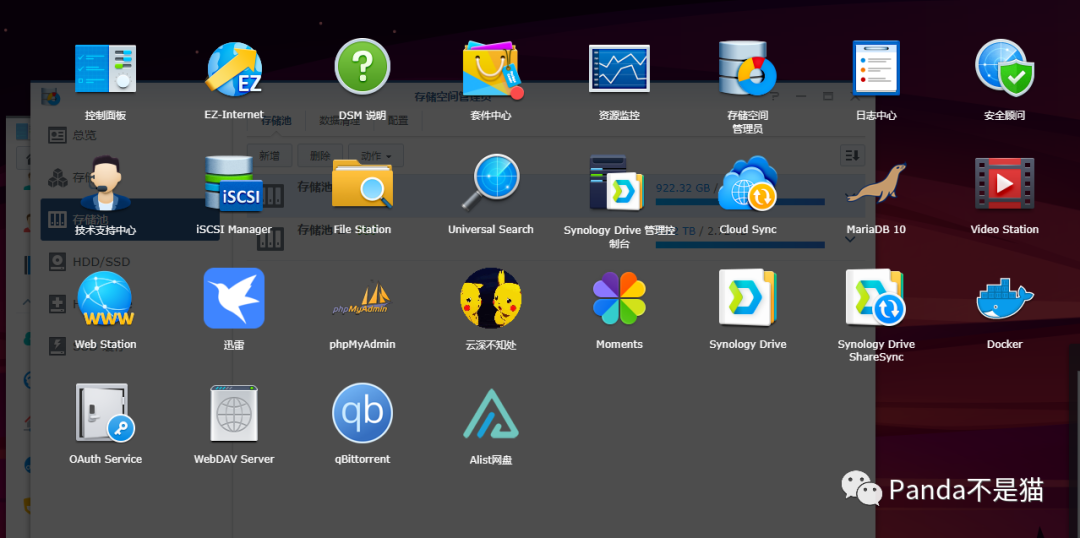
Task: Open 日志中心 log center
Action: (x=876, y=68)
